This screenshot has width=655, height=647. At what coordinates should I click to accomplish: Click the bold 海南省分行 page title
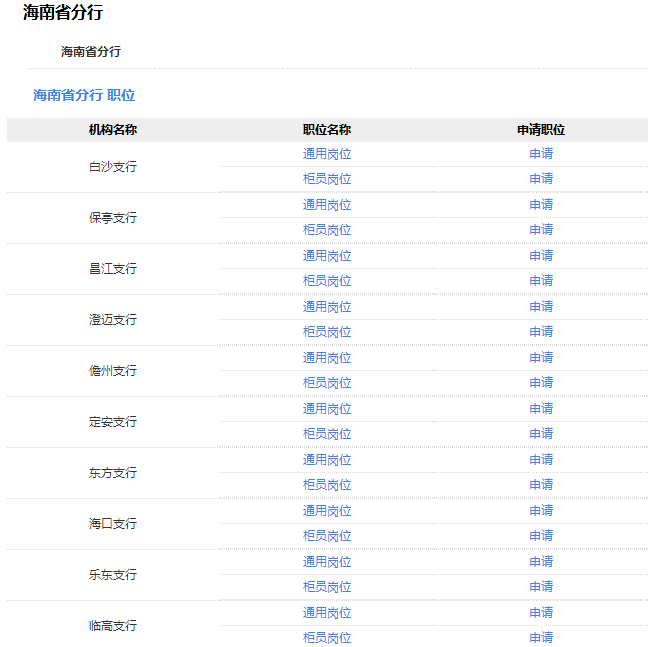pyautogui.click(x=63, y=12)
